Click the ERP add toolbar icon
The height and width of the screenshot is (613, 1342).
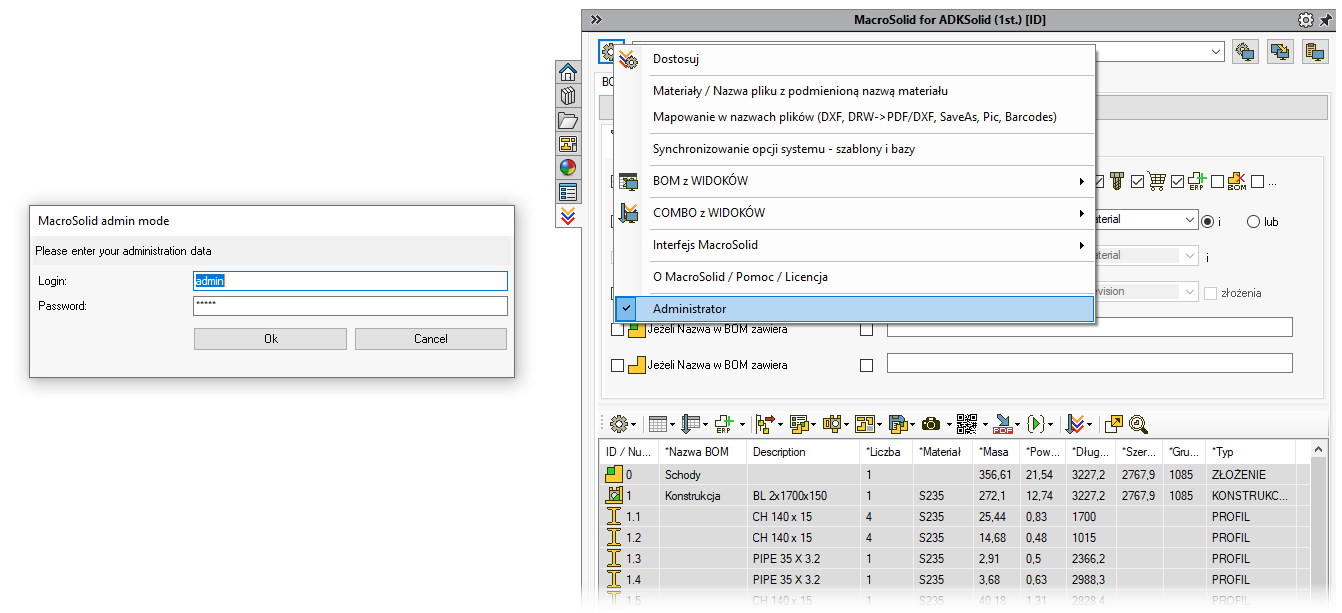(723, 424)
